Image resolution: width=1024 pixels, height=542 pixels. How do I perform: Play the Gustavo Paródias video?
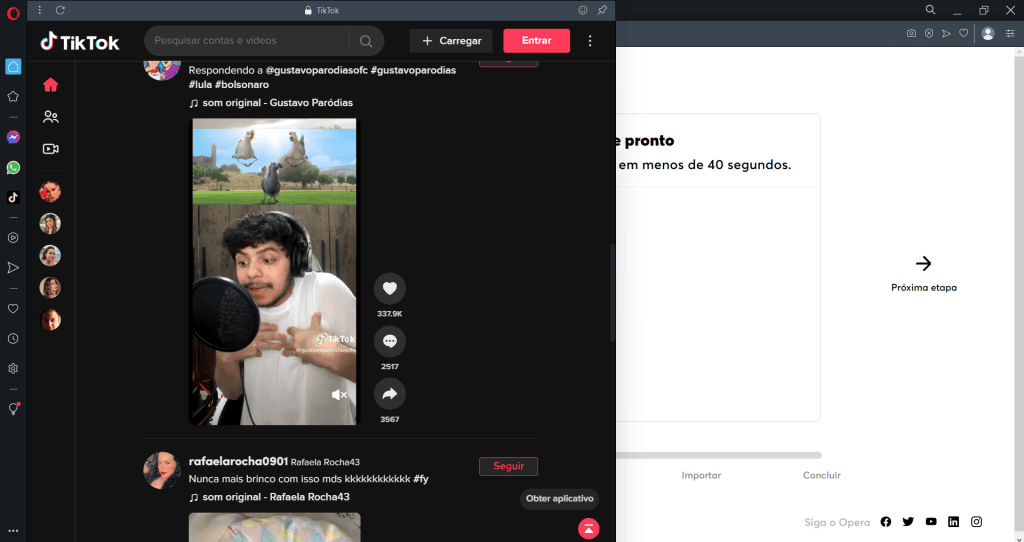pos(274,272)
